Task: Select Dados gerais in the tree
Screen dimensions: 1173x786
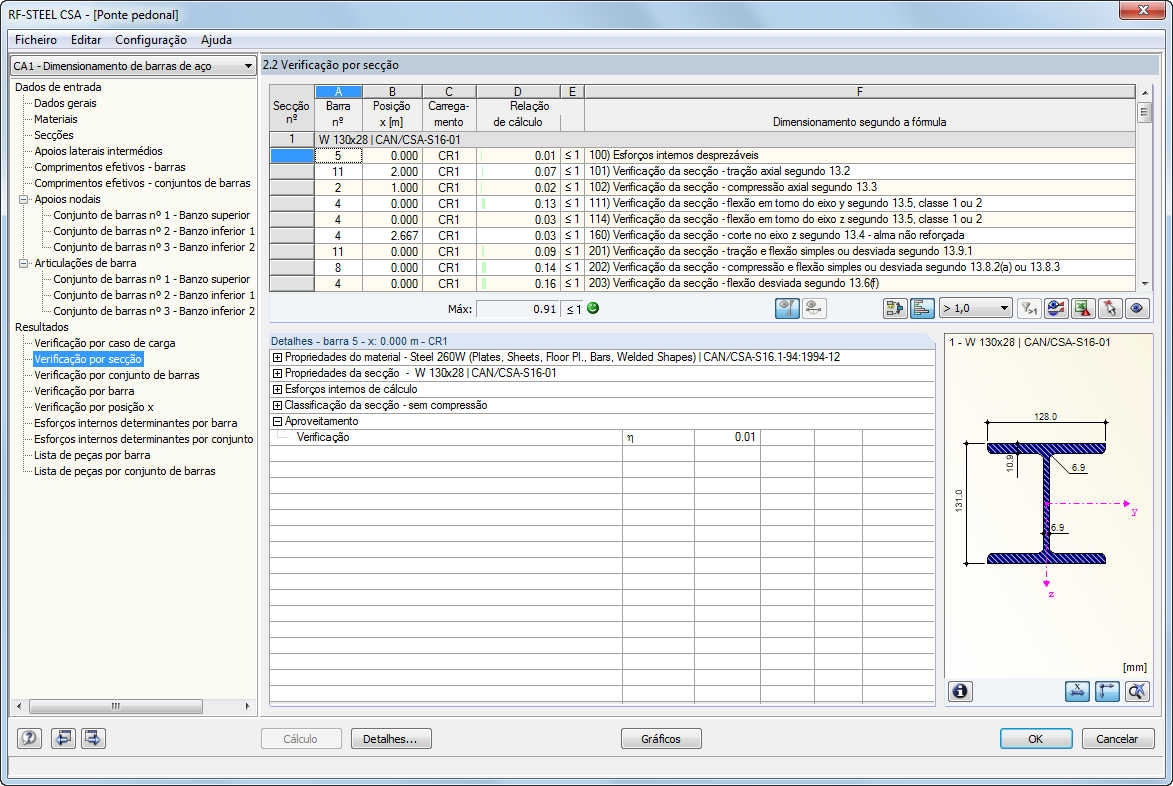Action: click(x=65, y=103)
